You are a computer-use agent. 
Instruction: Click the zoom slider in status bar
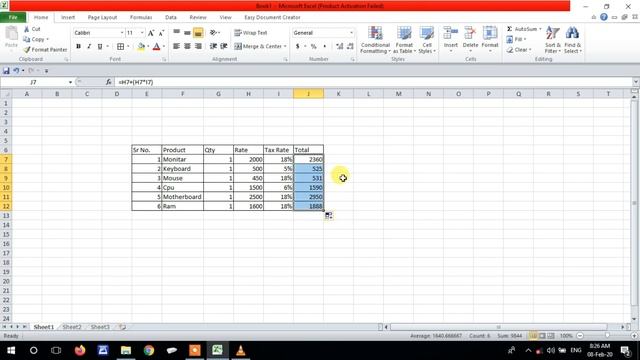(x=607, y=336)
